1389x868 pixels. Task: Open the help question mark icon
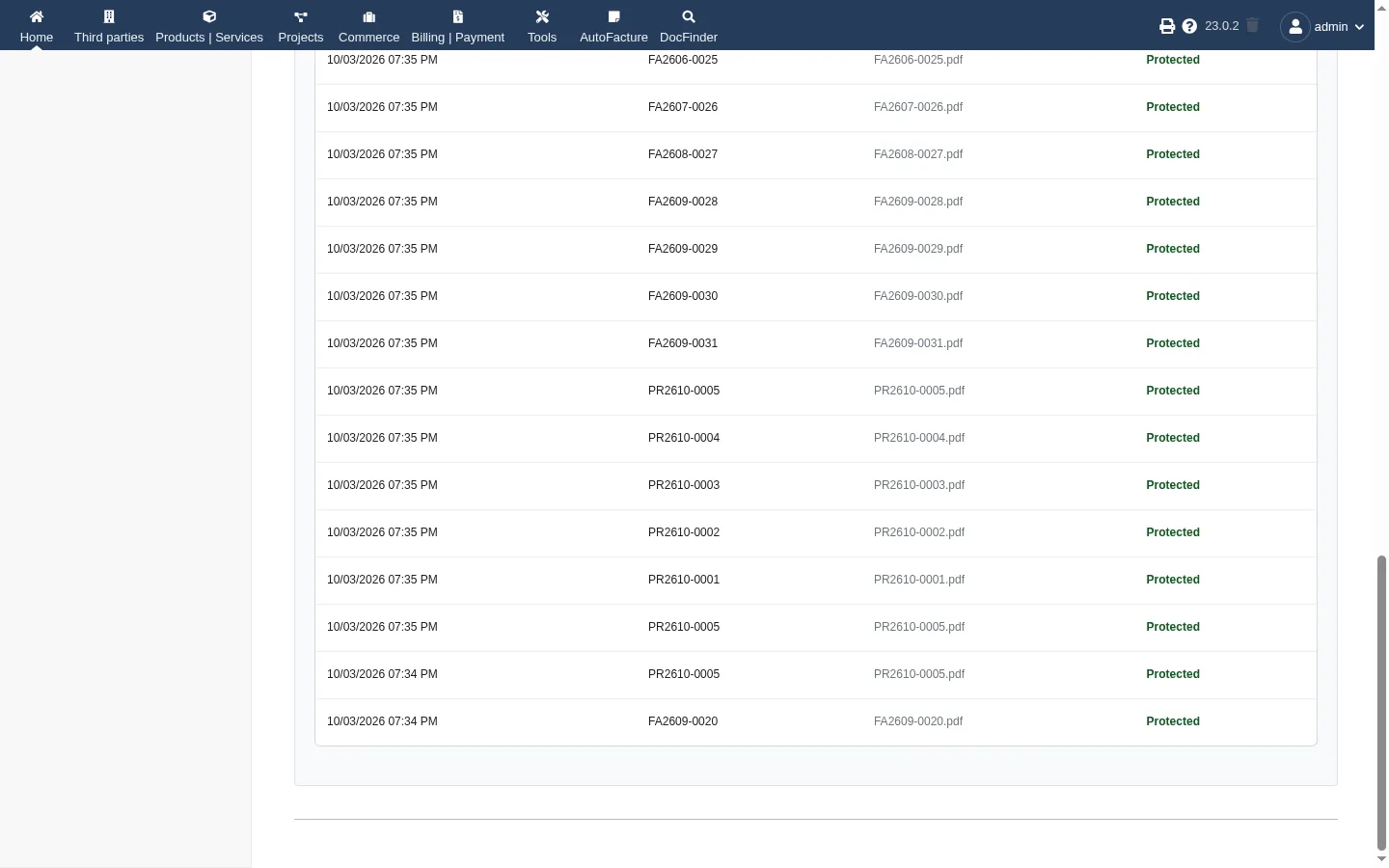point(1189,26)
